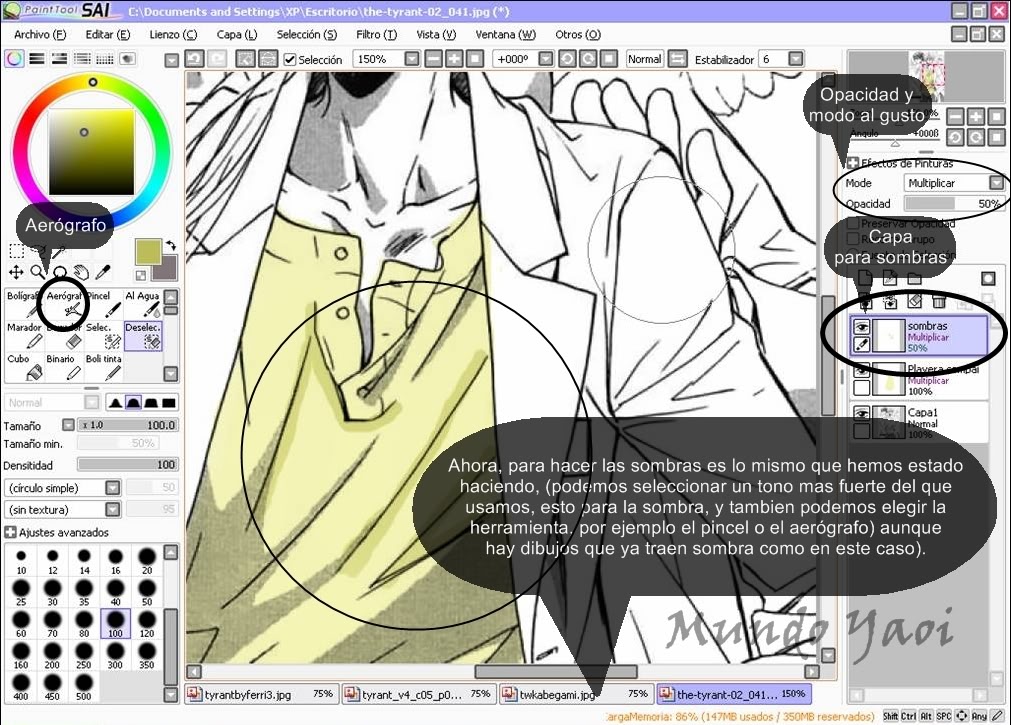
Task: Open the zoom percentage 150% dropdown
Action: (412, 59)
